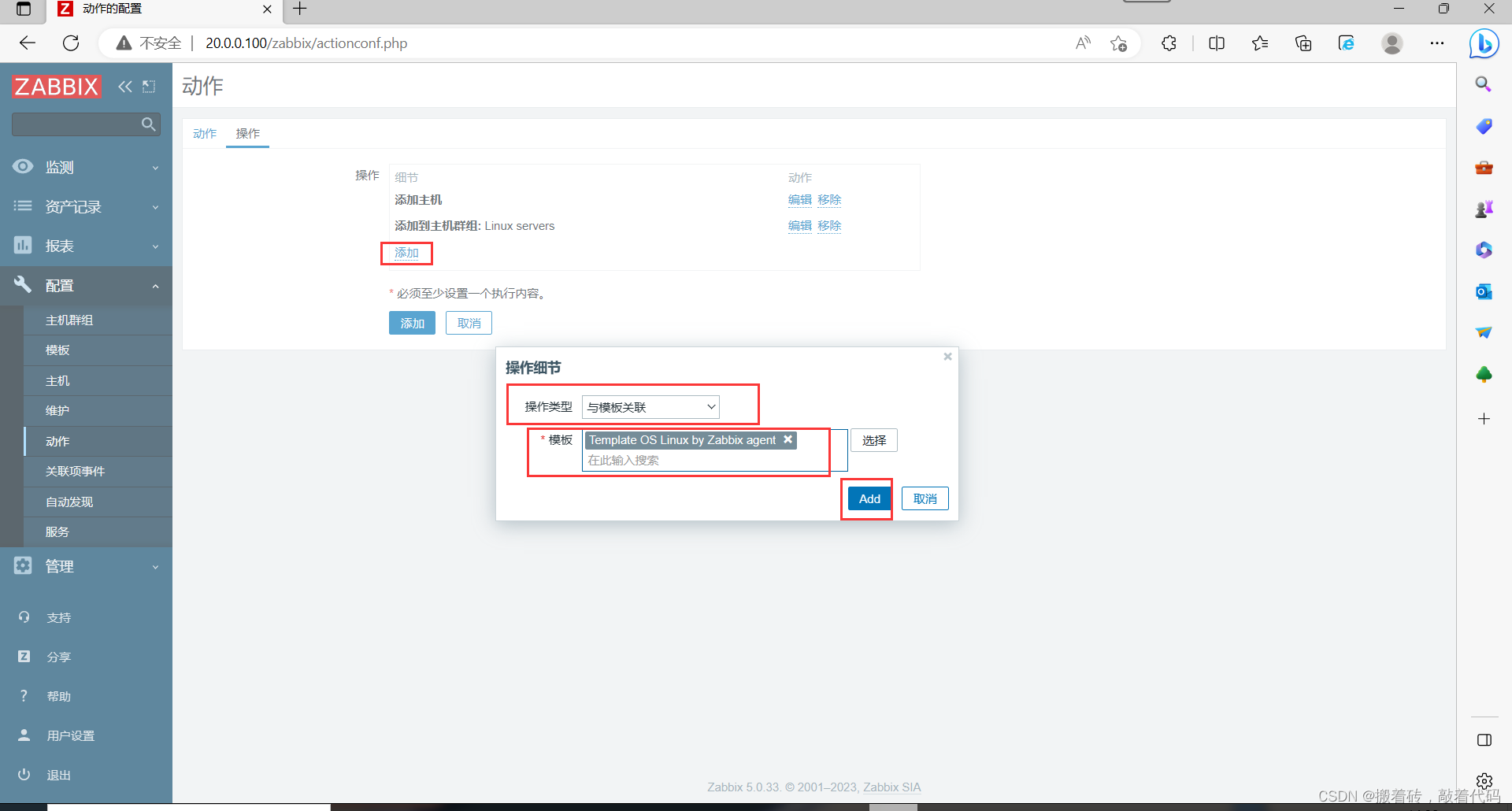Collapse the 配置 configuration menu

coord(86,285)
